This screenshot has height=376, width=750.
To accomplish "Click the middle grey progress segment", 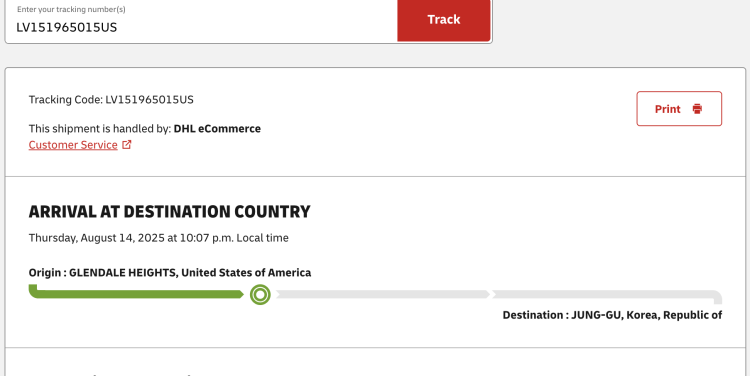I will (383, 294).
